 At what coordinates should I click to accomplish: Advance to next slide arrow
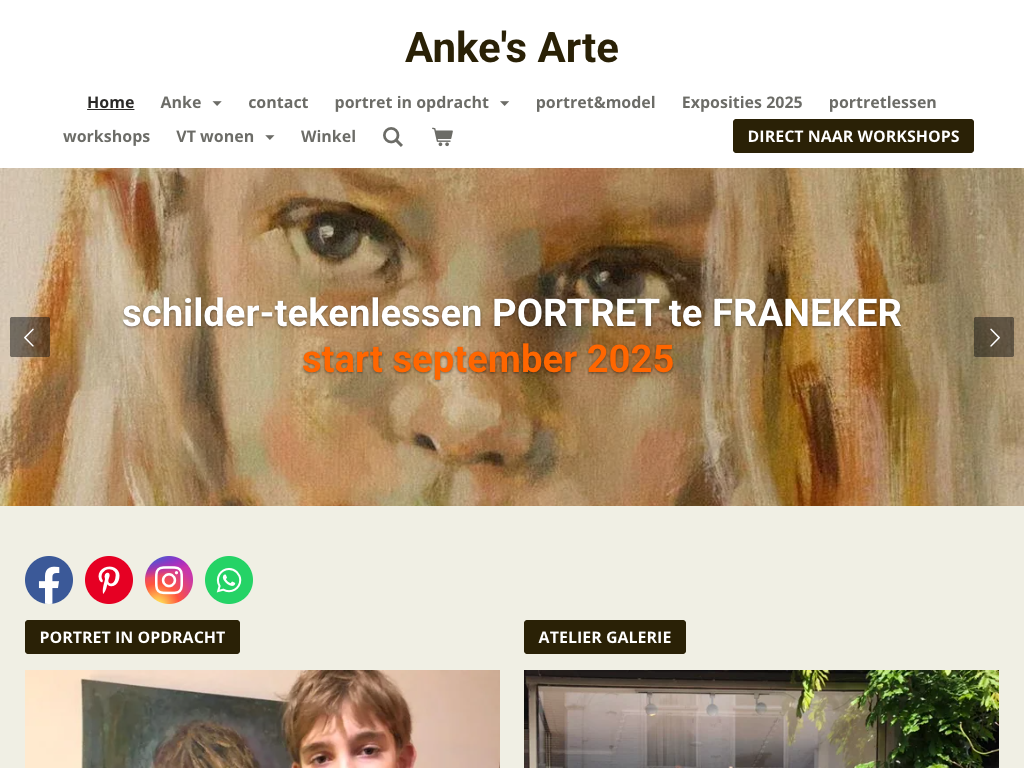point(994,337)
